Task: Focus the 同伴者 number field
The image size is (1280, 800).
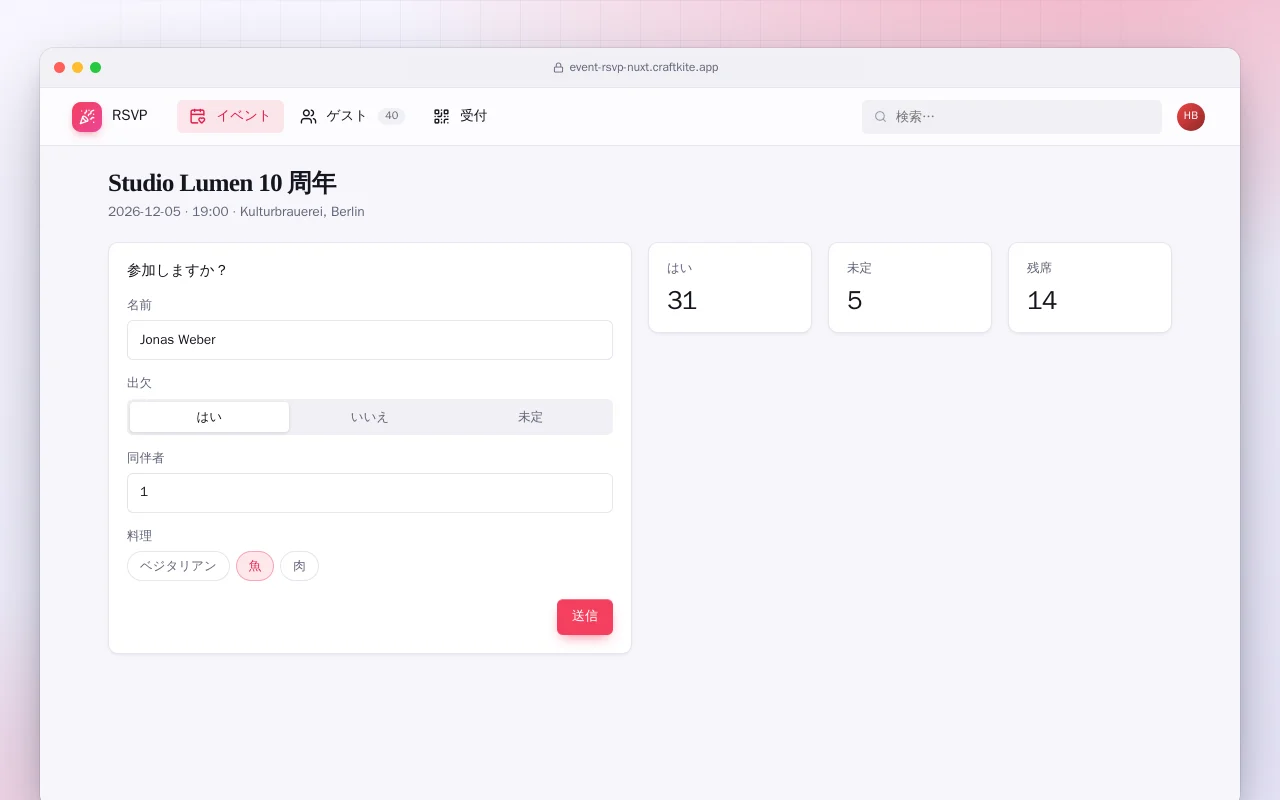Action: (370, 493)
